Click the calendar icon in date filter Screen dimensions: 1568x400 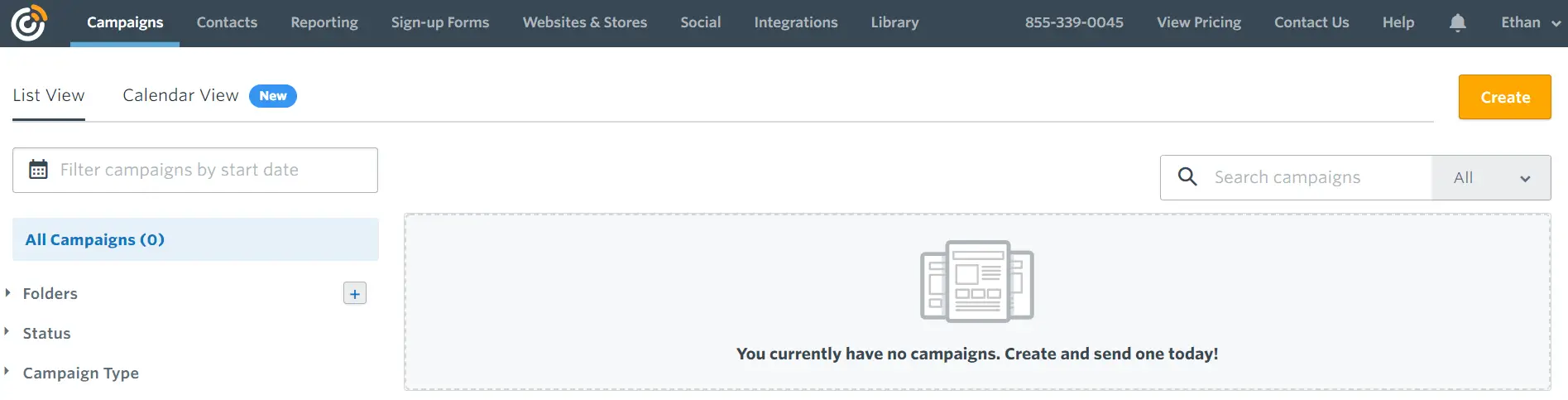[38, 170]
